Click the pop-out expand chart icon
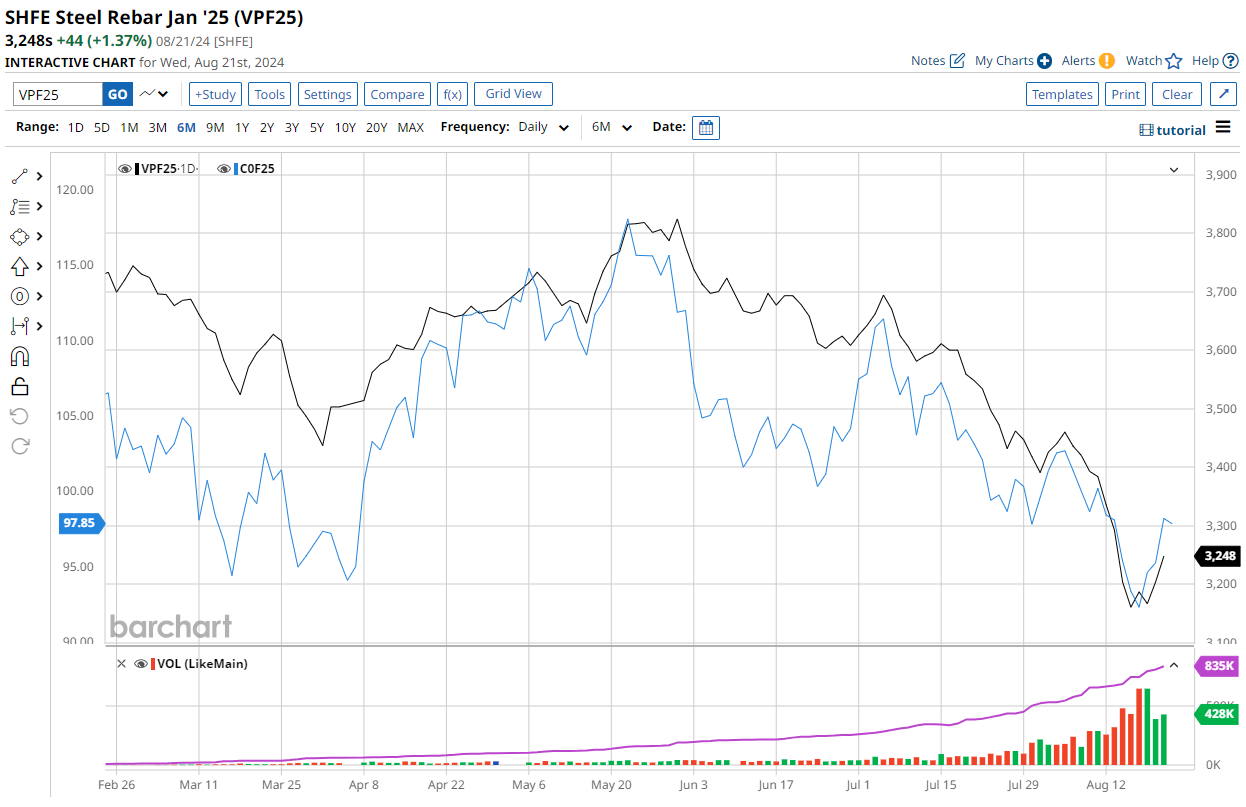The image size is (1246, 807). pos(1223,94)
